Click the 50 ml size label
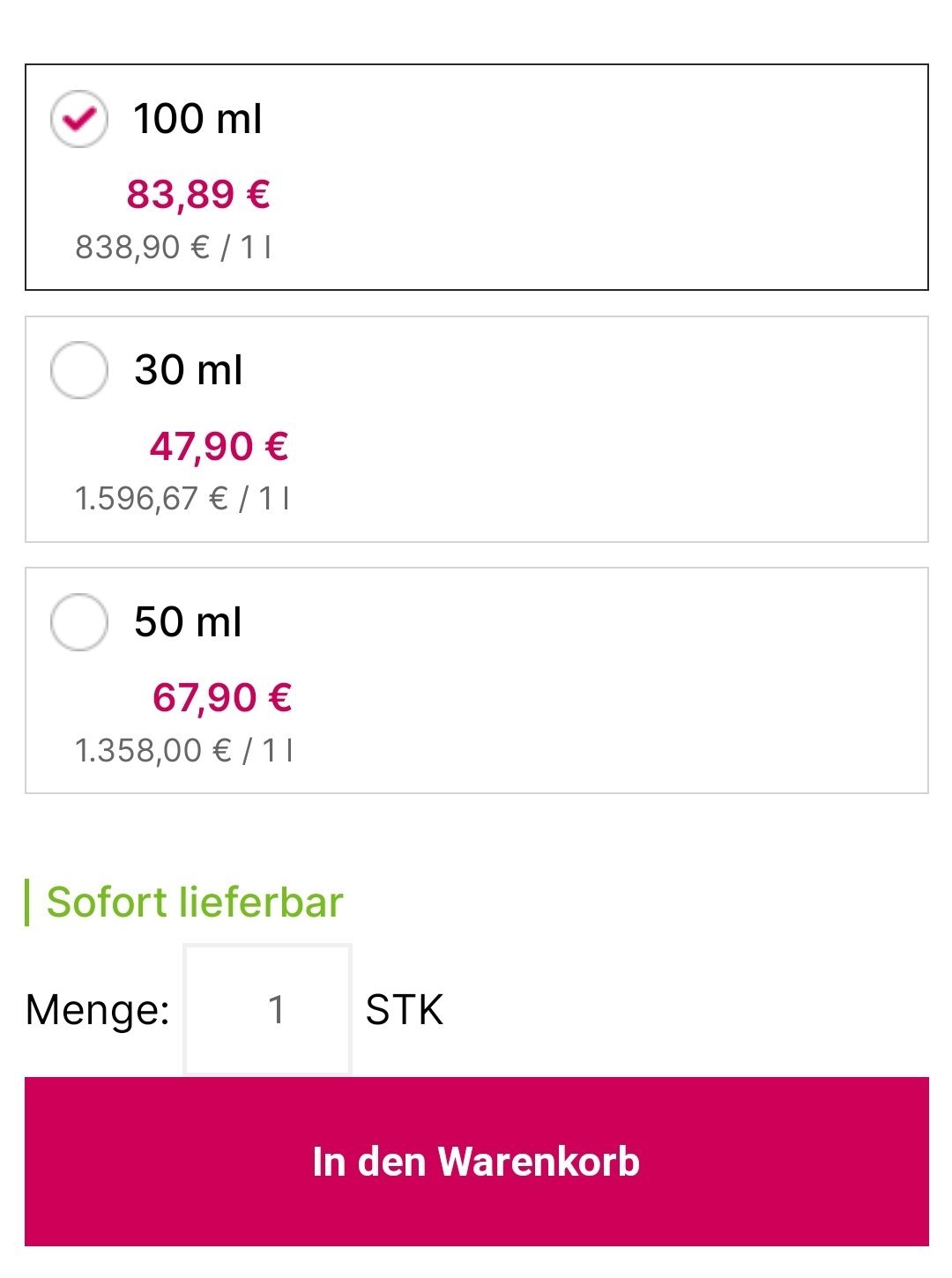Image resolution: width=952 pixels, height=1278 pixels. tap(188, 622)
